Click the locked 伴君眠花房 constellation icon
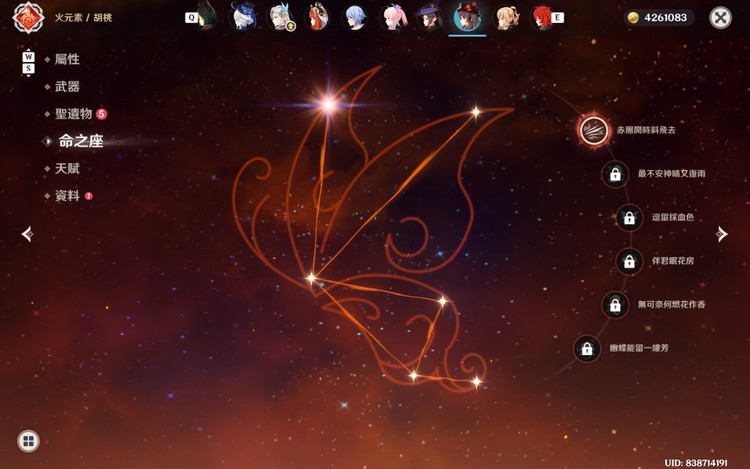The width and height of the screenshot is (750, 469). (629, 261)
